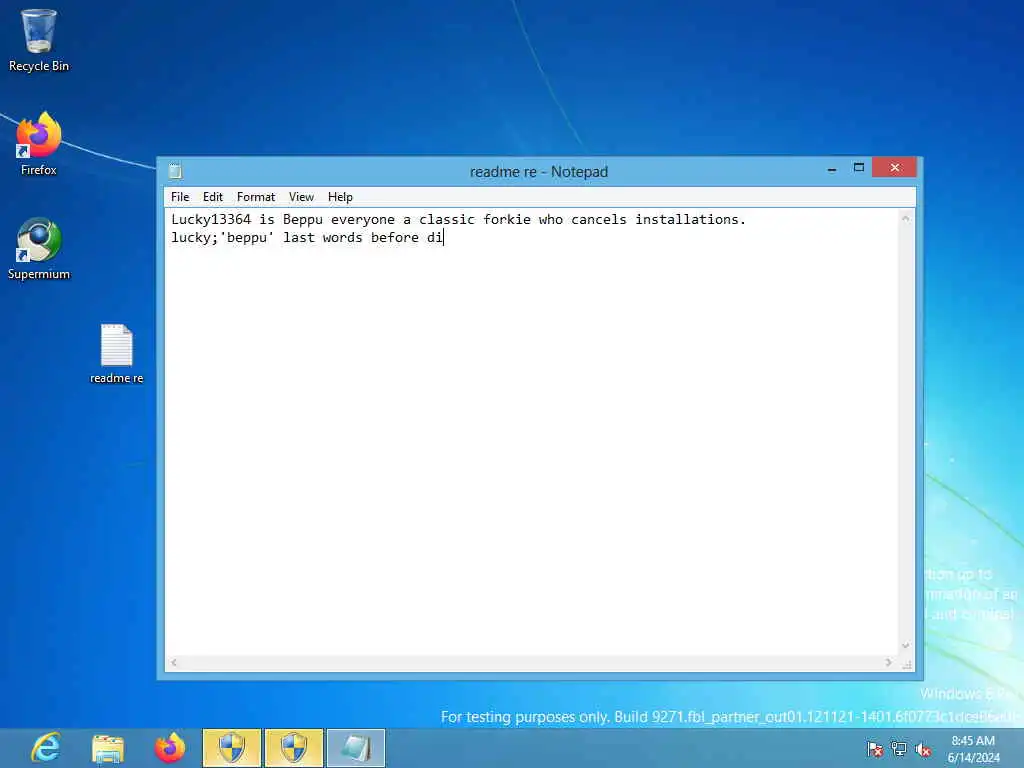The image size is (1024, 768).
Task: Click the network tray icon
Action: tap(899, 749)
